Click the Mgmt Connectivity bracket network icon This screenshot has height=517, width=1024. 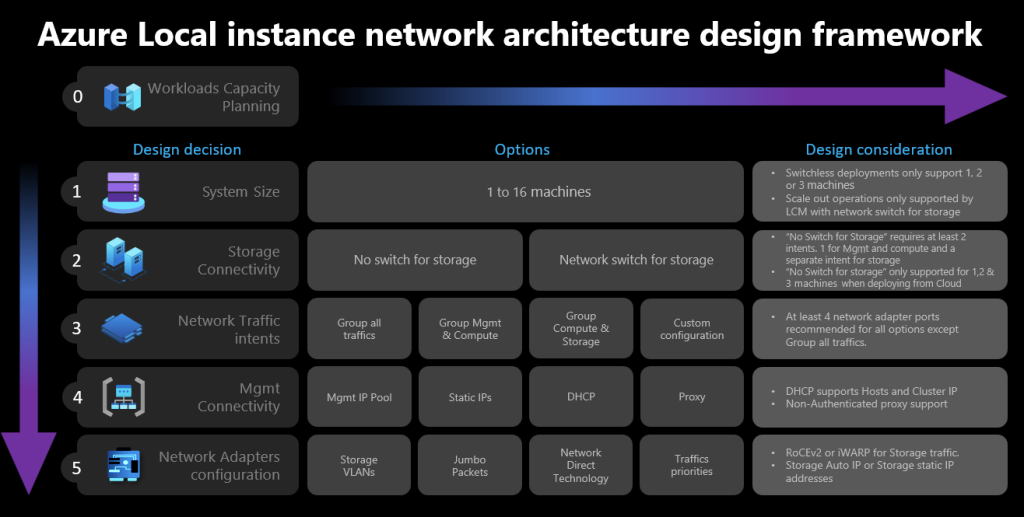tap(123, 397)
